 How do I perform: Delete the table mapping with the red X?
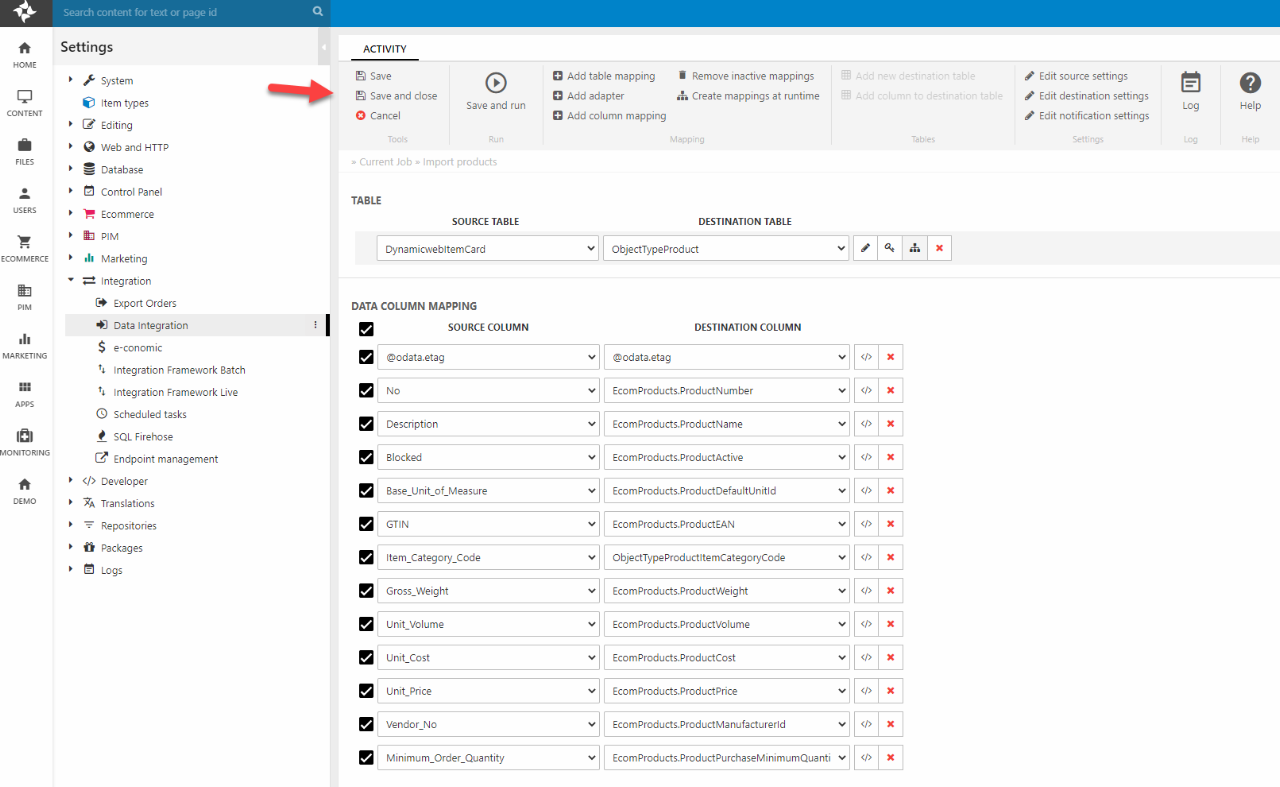pos(939,249)
